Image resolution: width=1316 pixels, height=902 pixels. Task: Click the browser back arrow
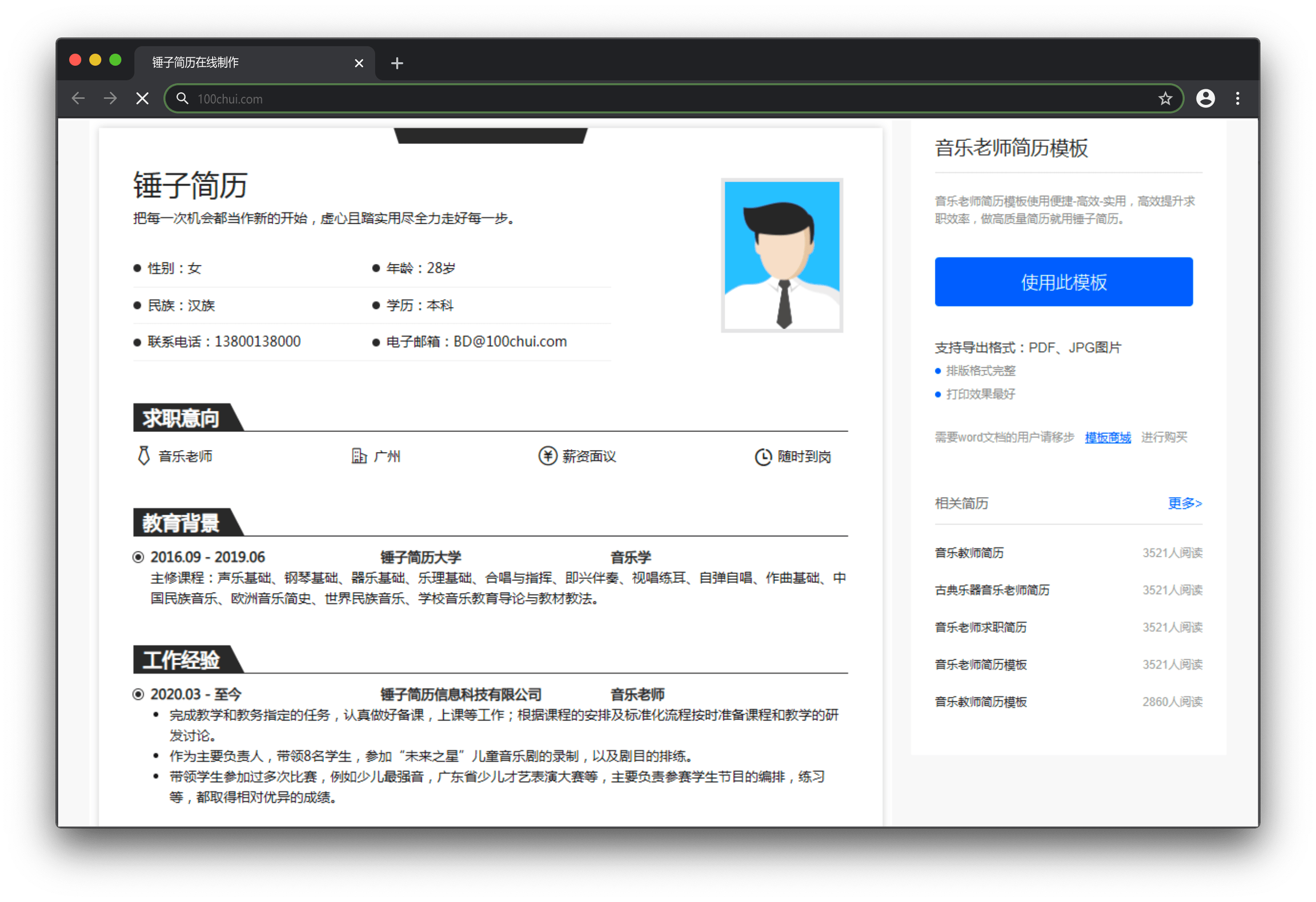point(78,99)
